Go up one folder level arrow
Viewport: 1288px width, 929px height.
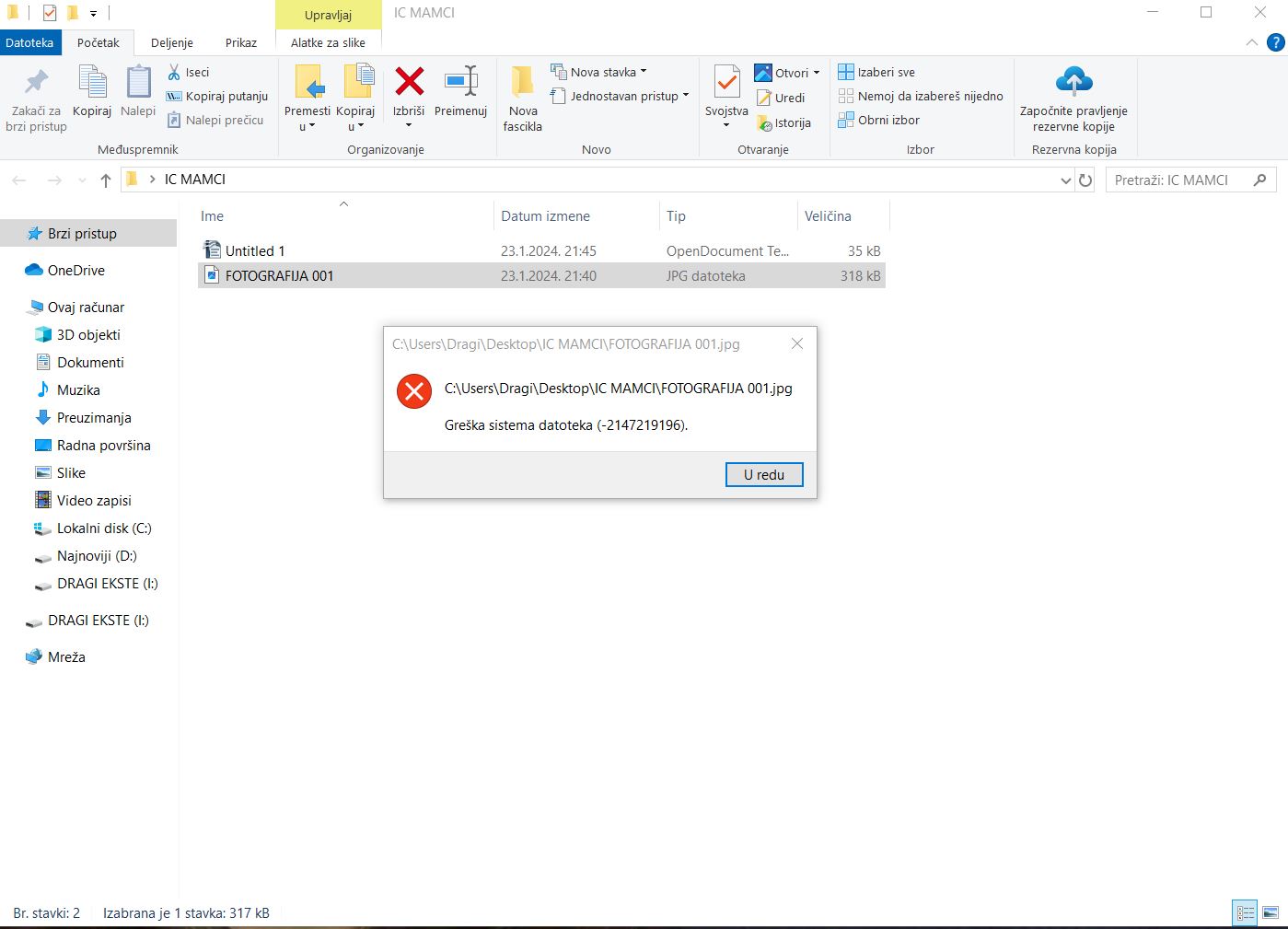[x=106, y=180]
